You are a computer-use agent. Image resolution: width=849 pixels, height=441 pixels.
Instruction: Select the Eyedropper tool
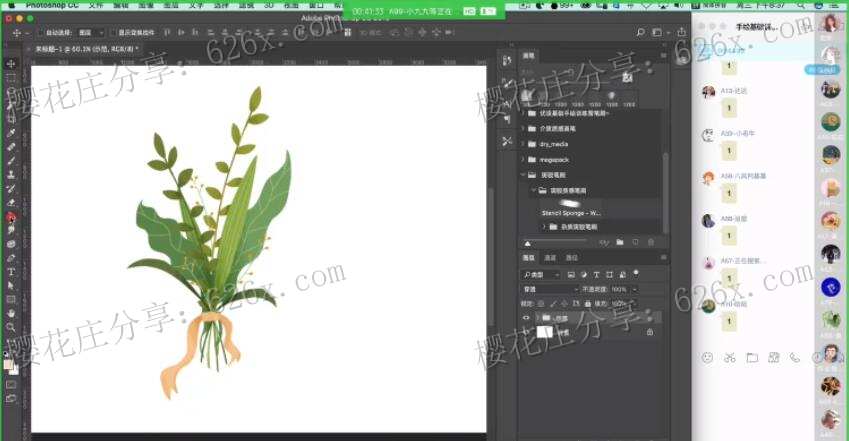[11, 133]
